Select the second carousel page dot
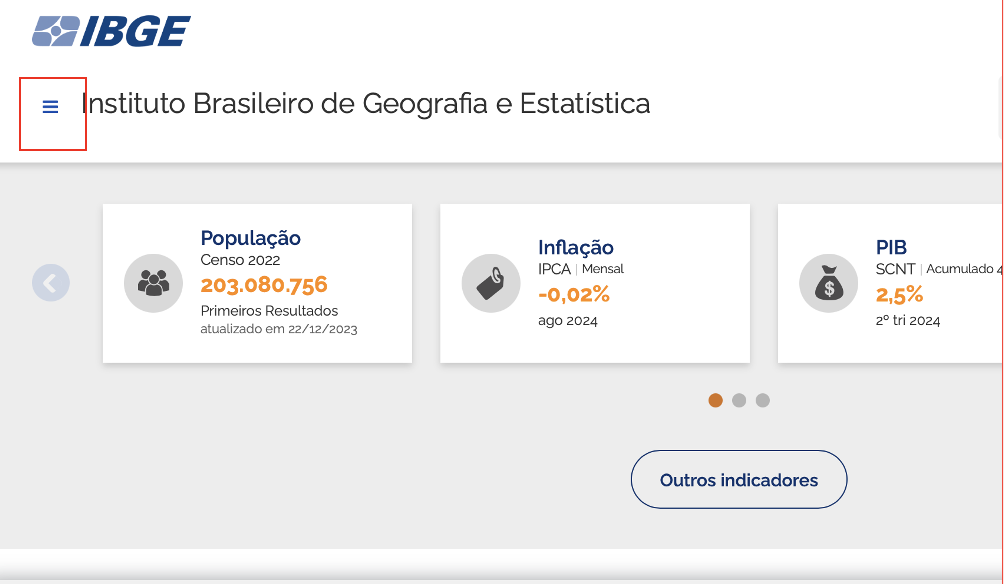 (x=739, y=400)
